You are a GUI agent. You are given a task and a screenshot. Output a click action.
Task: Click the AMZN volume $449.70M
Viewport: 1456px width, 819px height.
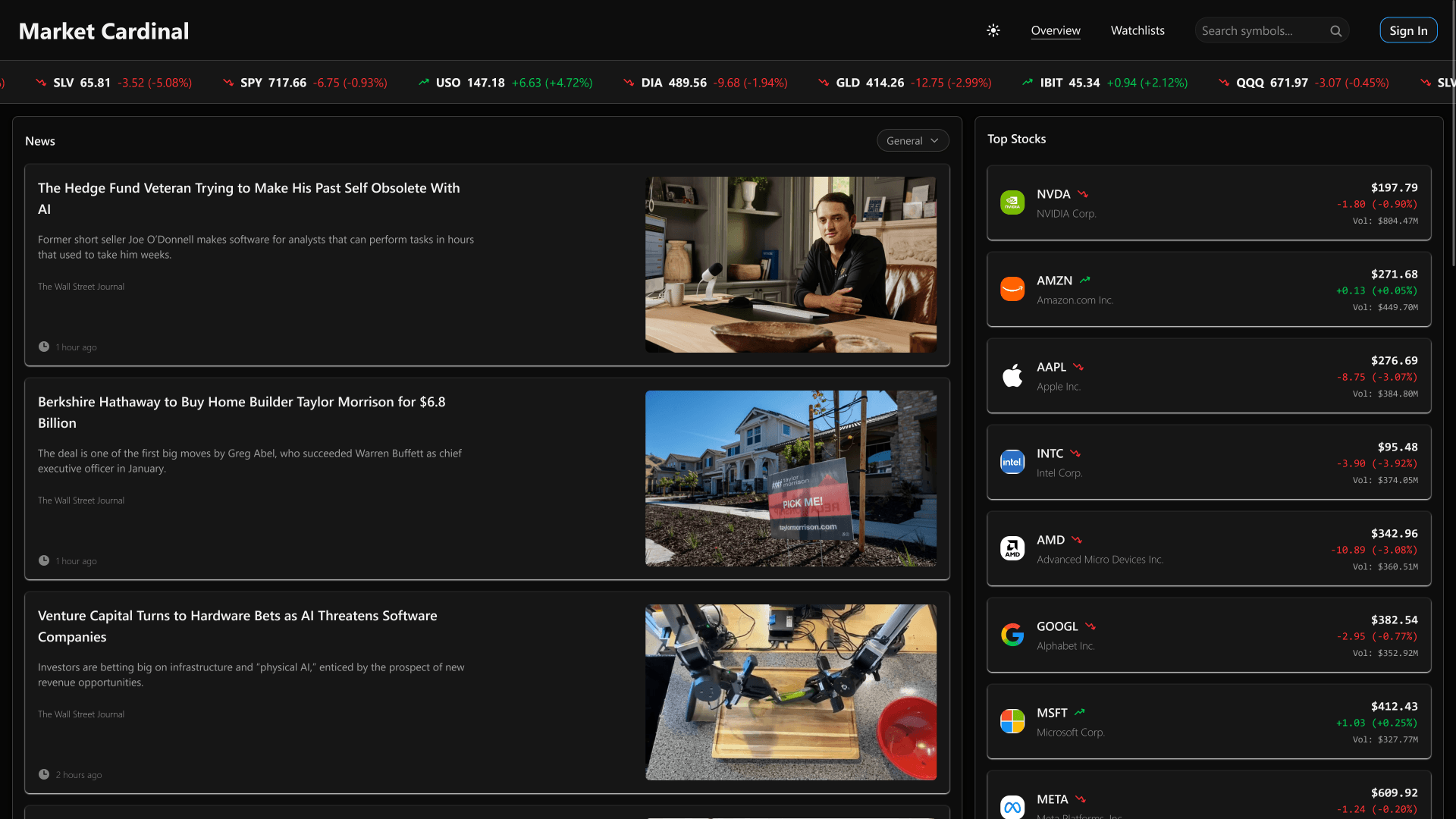(1385, 308)
